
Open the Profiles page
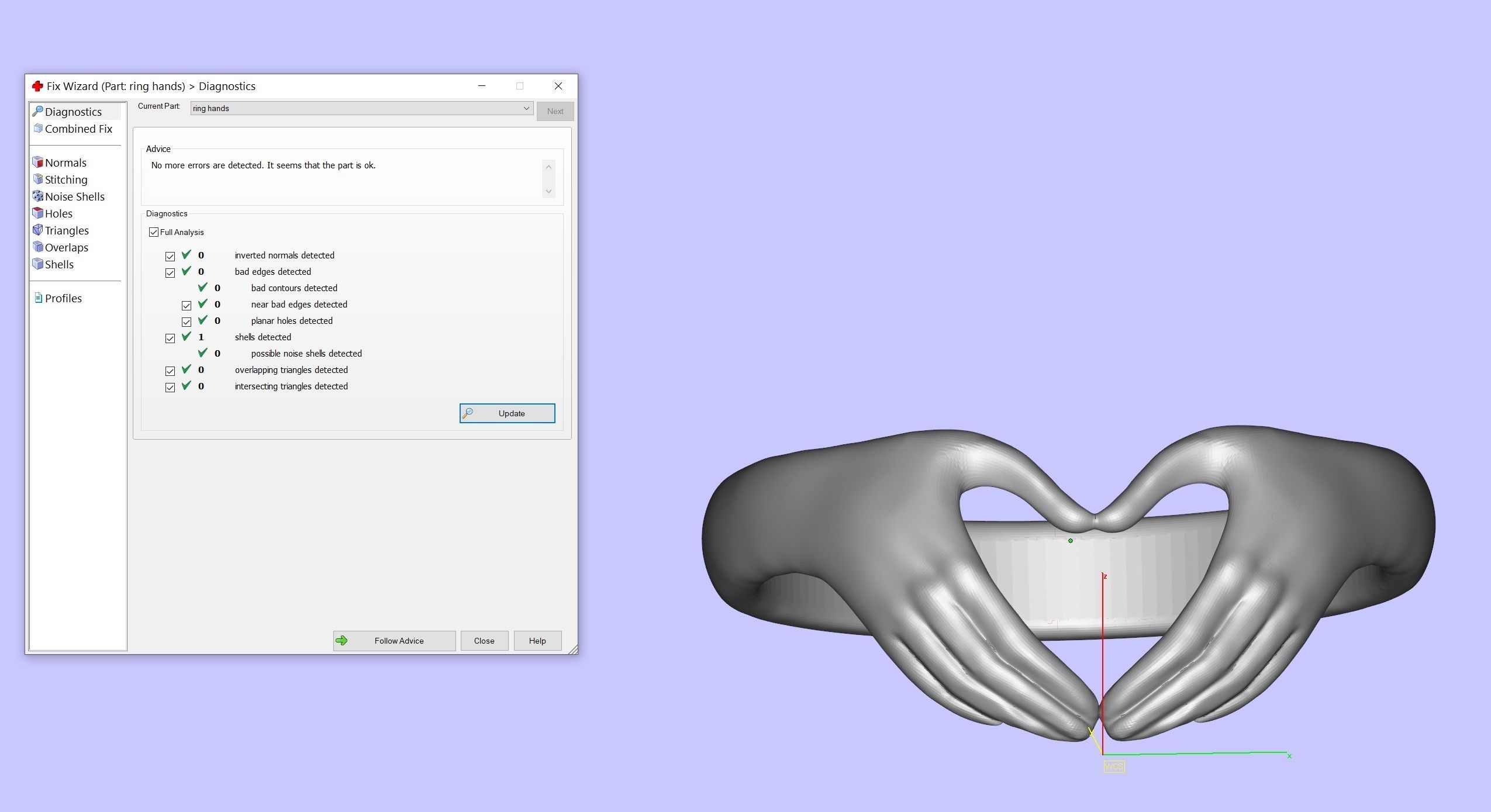pos(63,298)
